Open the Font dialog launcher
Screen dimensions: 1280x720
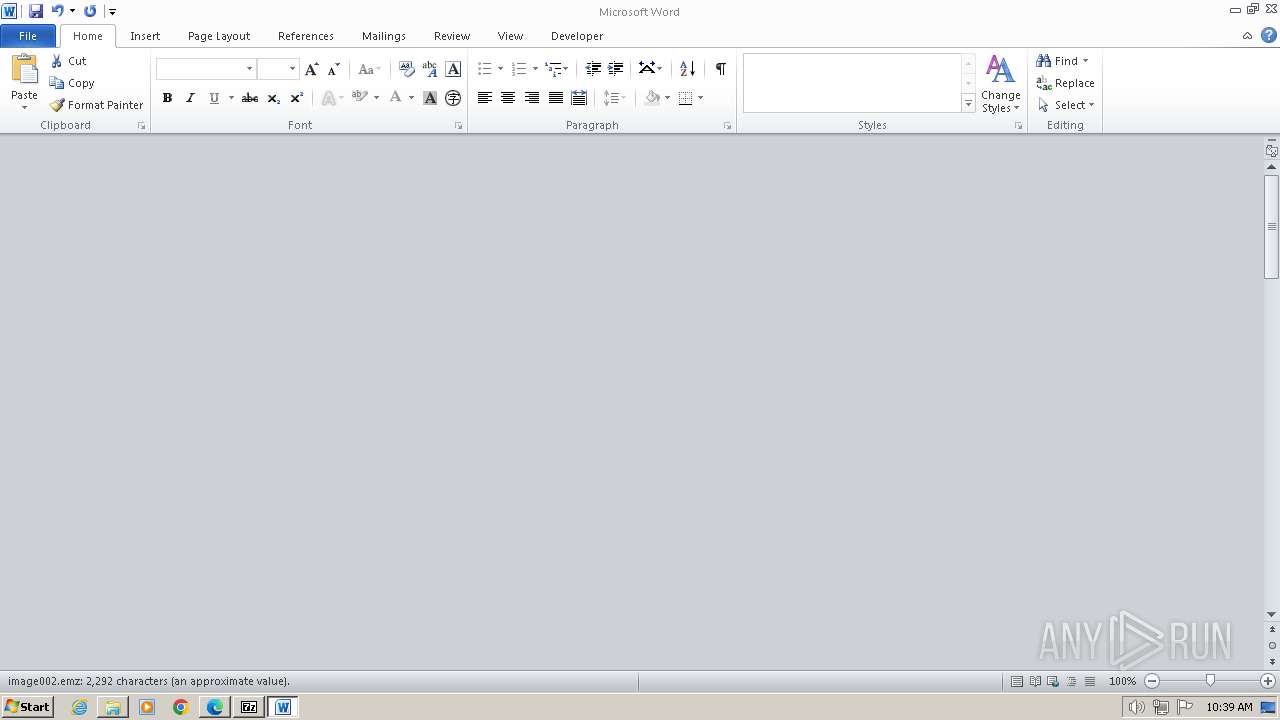459,126
